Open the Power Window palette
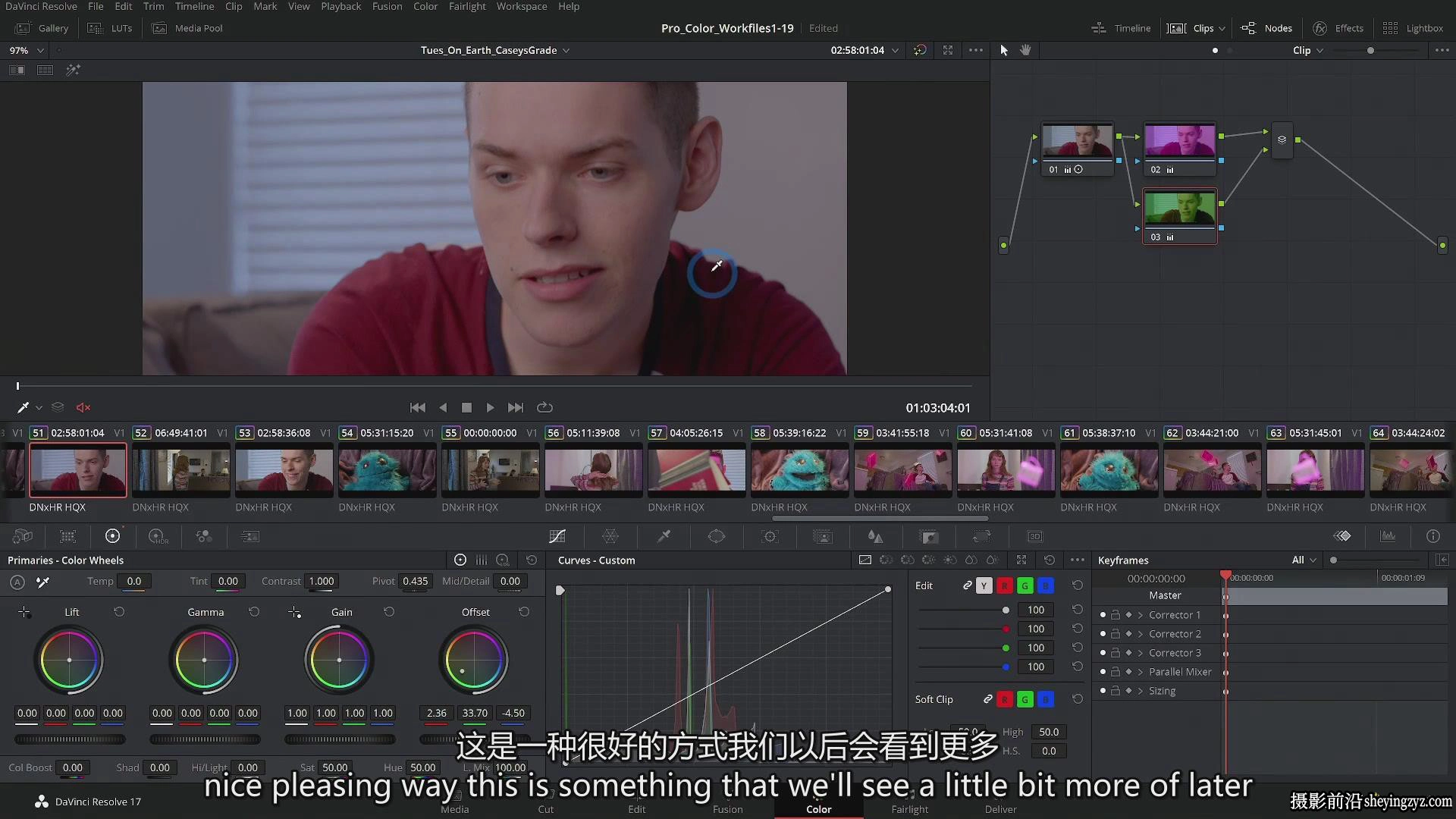This screenshot has width=1456, height=819. coord(717,536)
